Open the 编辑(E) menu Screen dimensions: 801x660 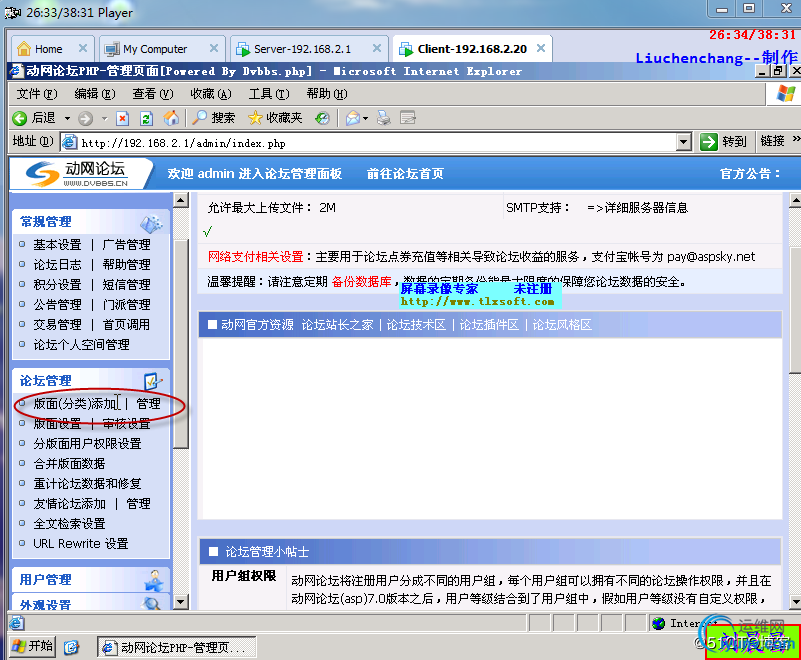tap(95, 94)
